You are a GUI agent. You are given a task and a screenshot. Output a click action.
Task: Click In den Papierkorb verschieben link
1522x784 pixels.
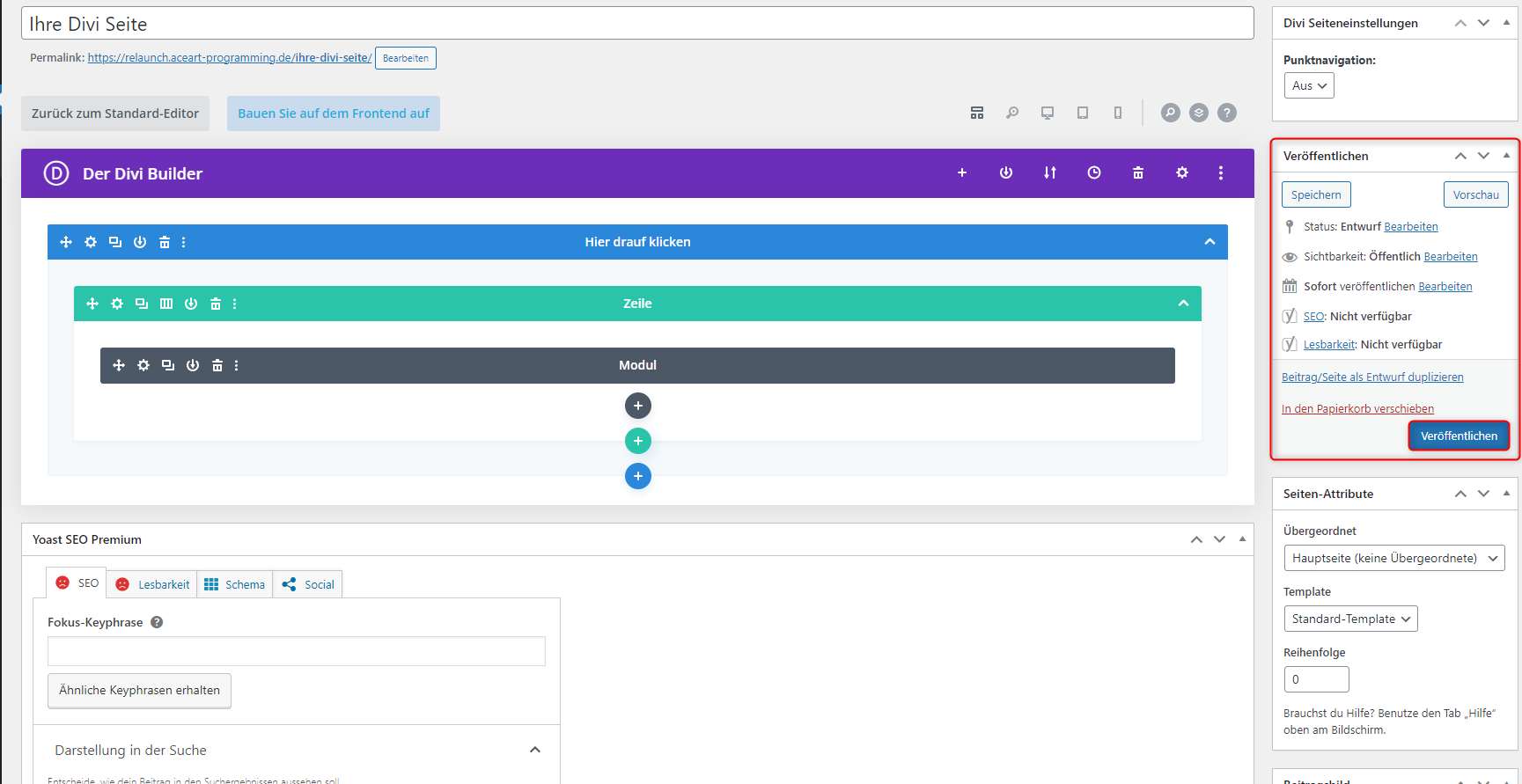1357,408
